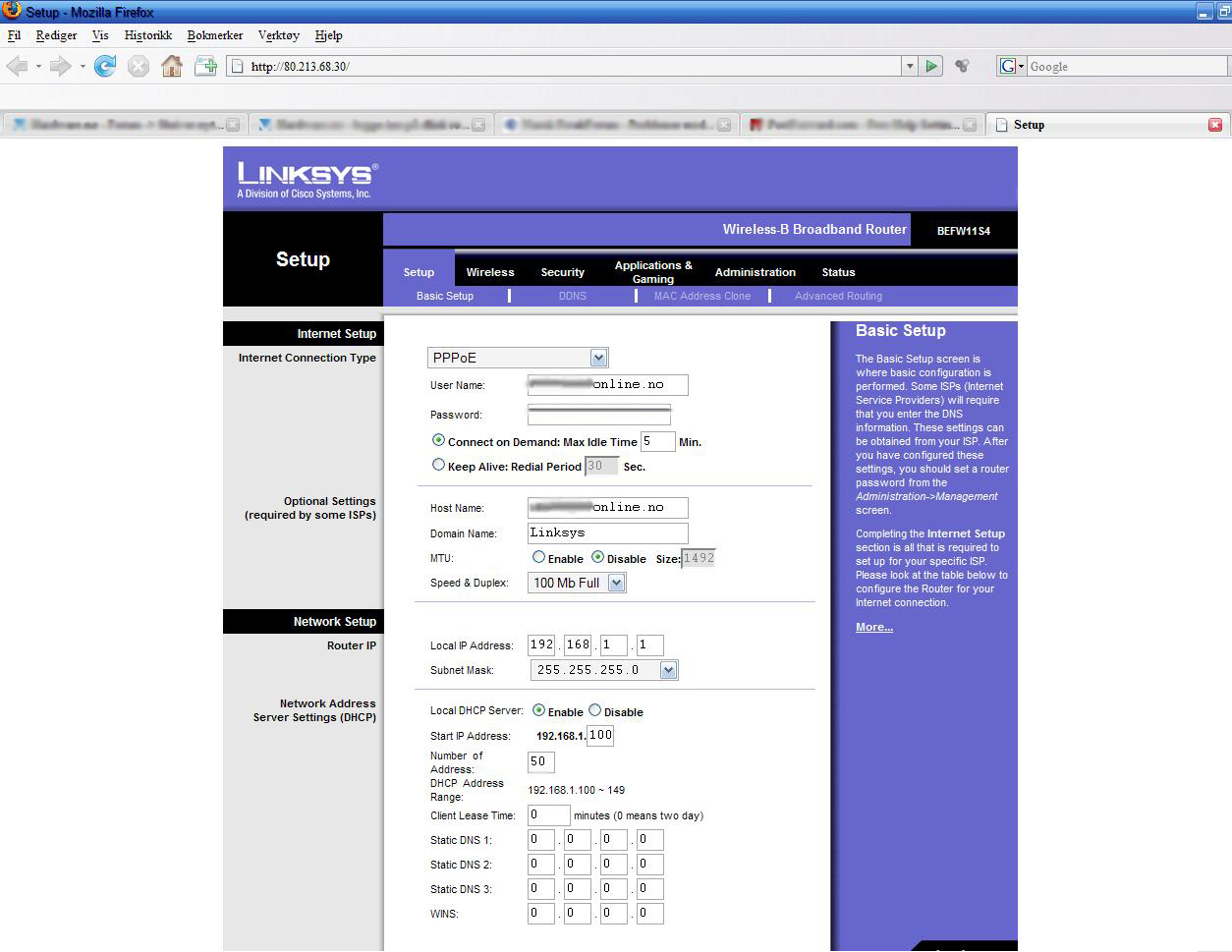Click the Host Name input field
This screenshot has height=952, width=1232.
click(607, 507)
